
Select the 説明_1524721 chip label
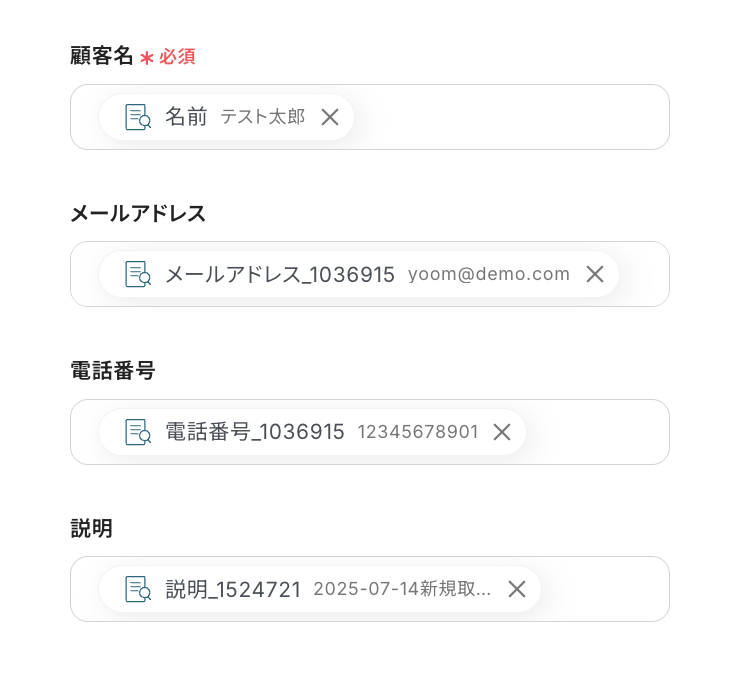[233, 589]
